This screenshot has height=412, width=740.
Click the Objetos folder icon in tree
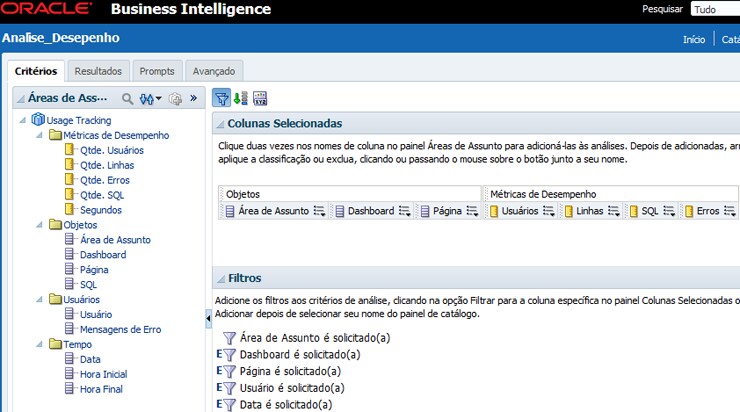pyautogui.click(x=56, y=225)
